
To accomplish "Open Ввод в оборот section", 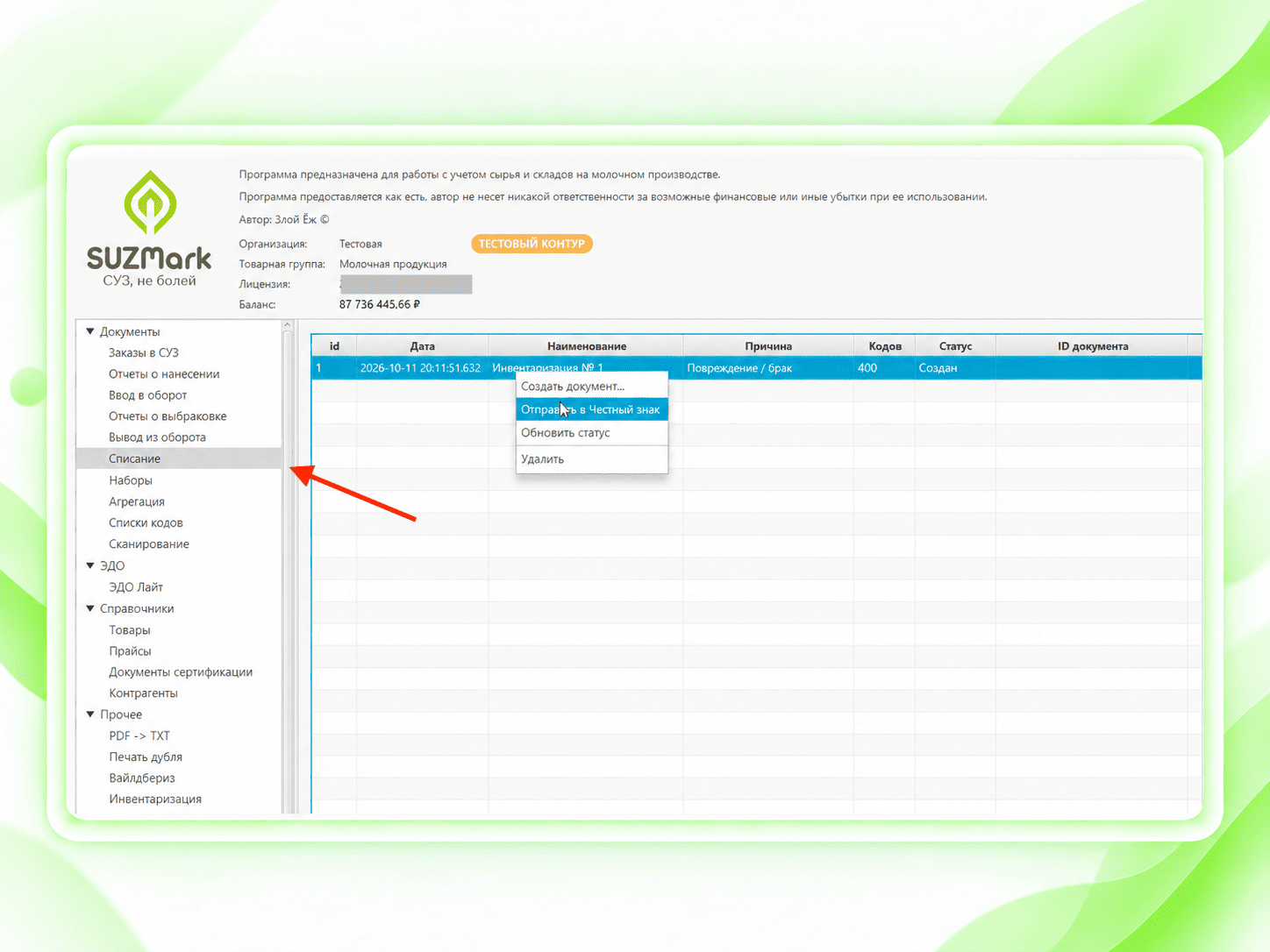I will [147, 395].
